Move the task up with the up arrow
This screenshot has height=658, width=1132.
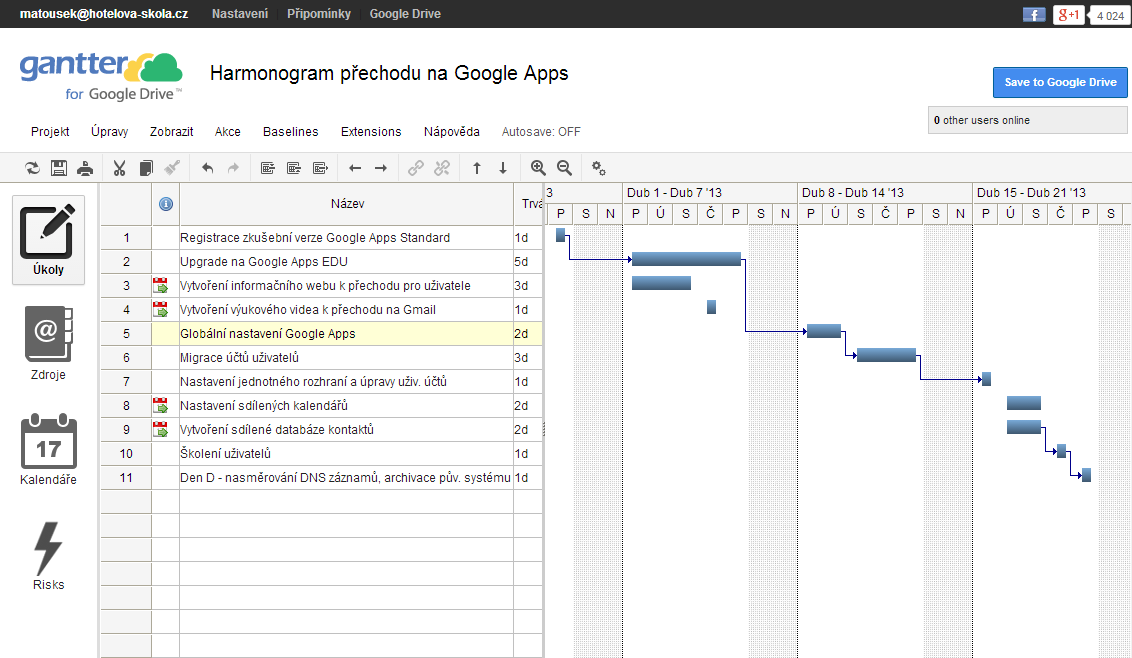476,168
